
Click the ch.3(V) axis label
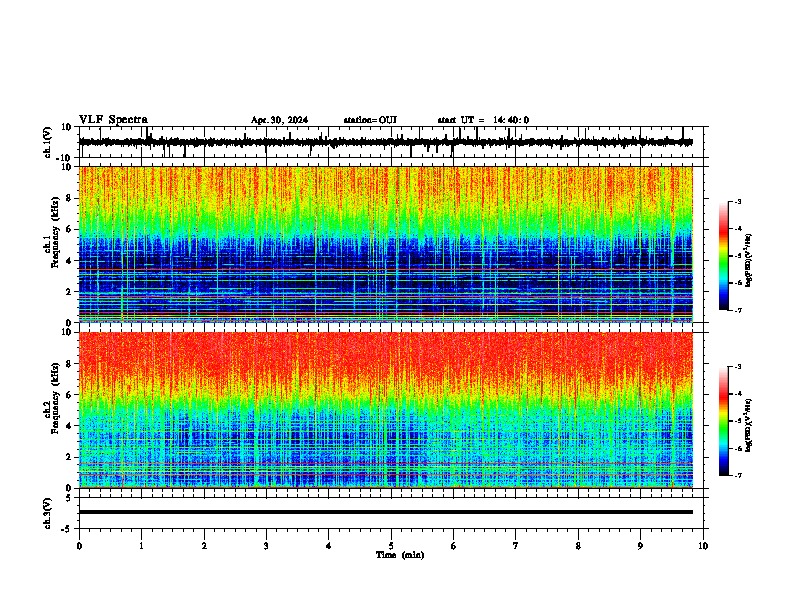[48, 513]
